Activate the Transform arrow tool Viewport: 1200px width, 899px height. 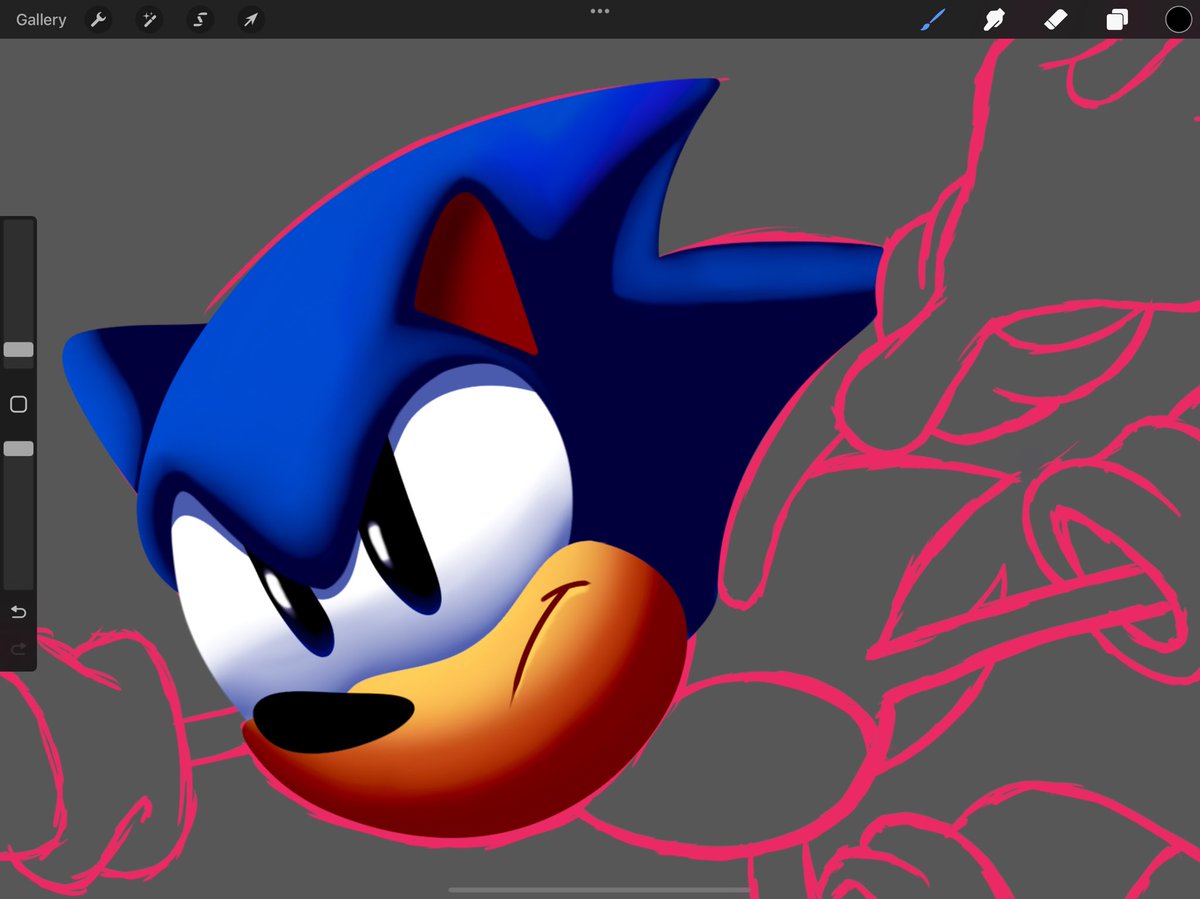[x=250, y=19]
